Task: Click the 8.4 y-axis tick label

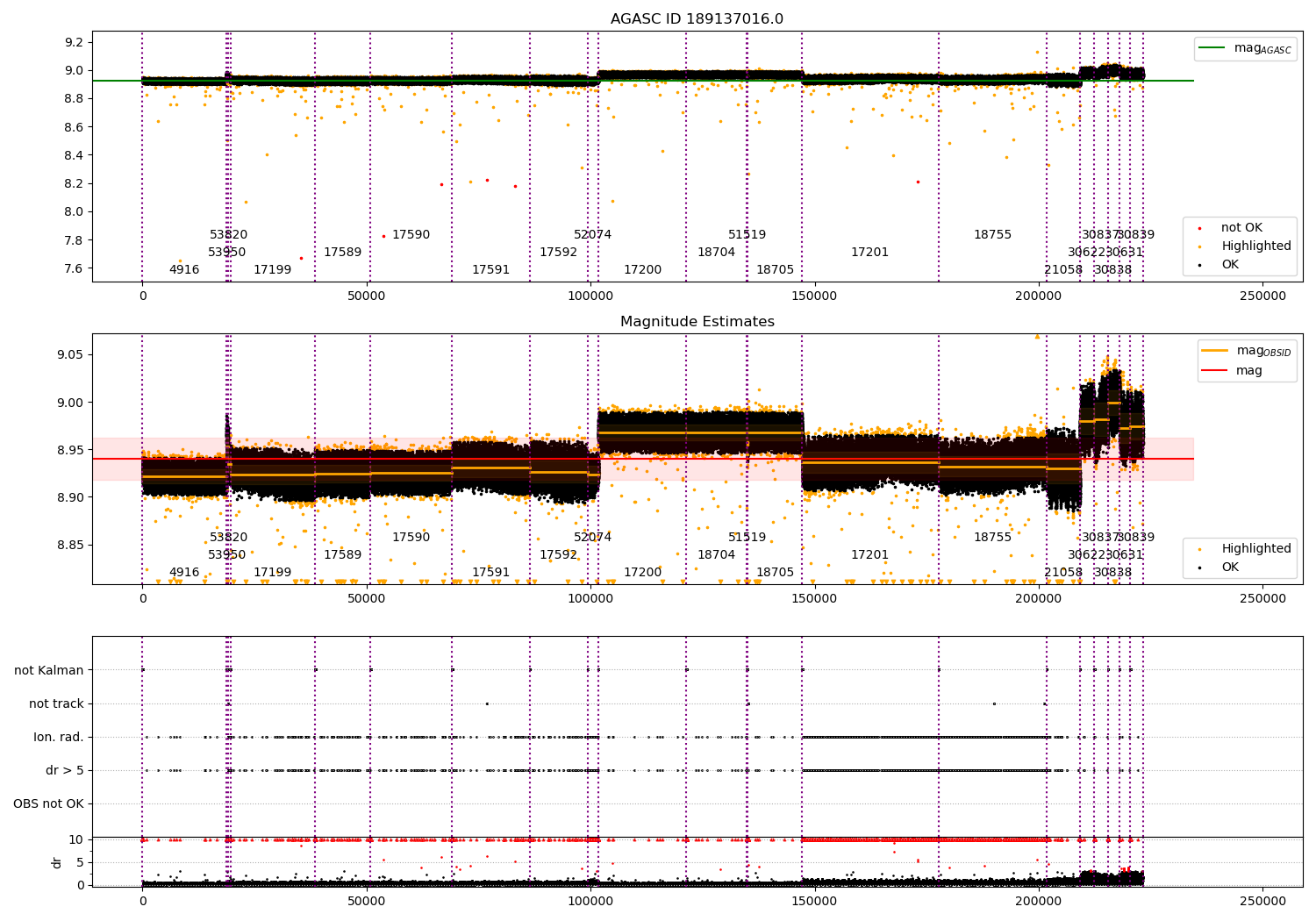Action: tap(74, 156)
